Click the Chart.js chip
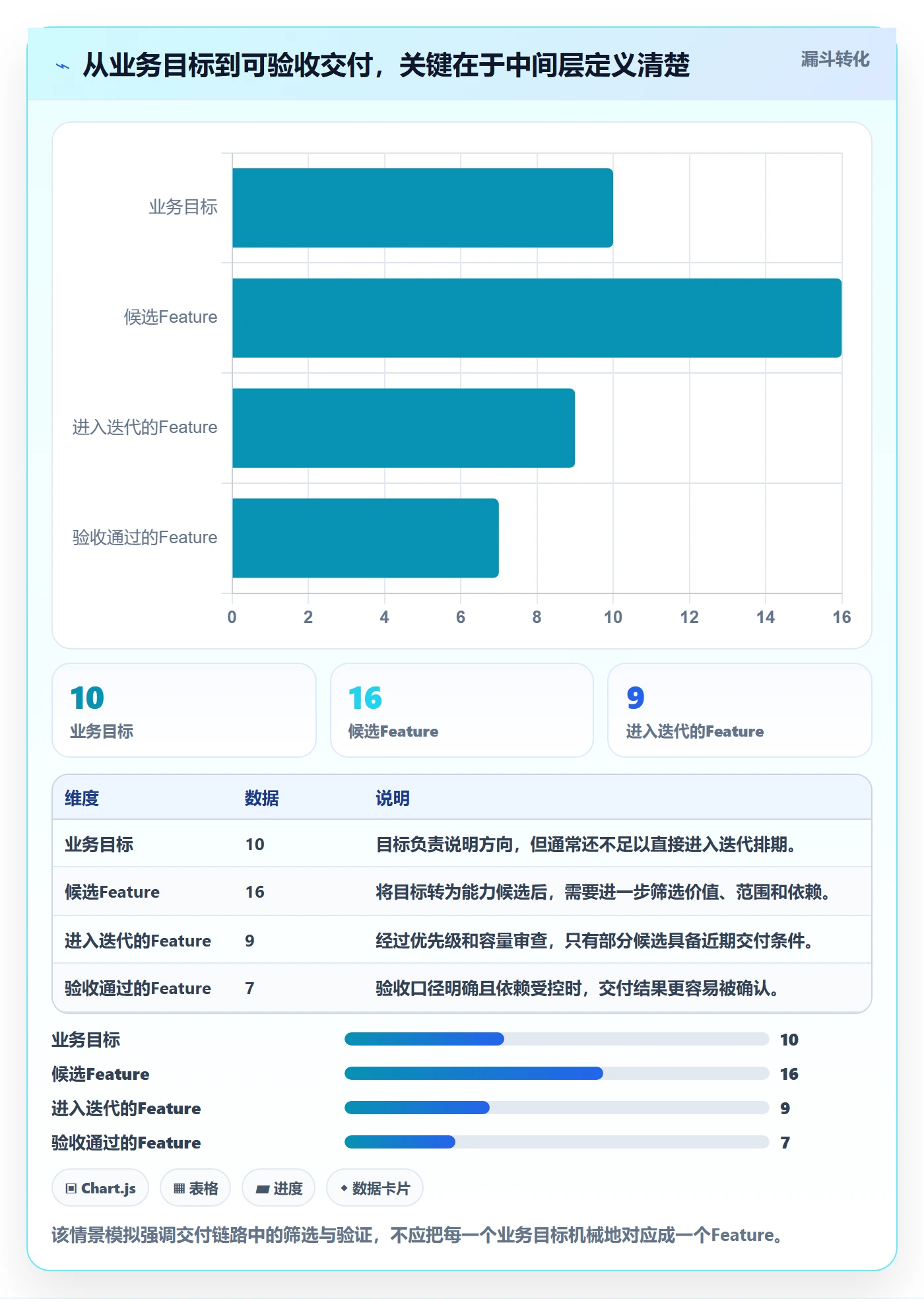 [x=100, y=1188]
